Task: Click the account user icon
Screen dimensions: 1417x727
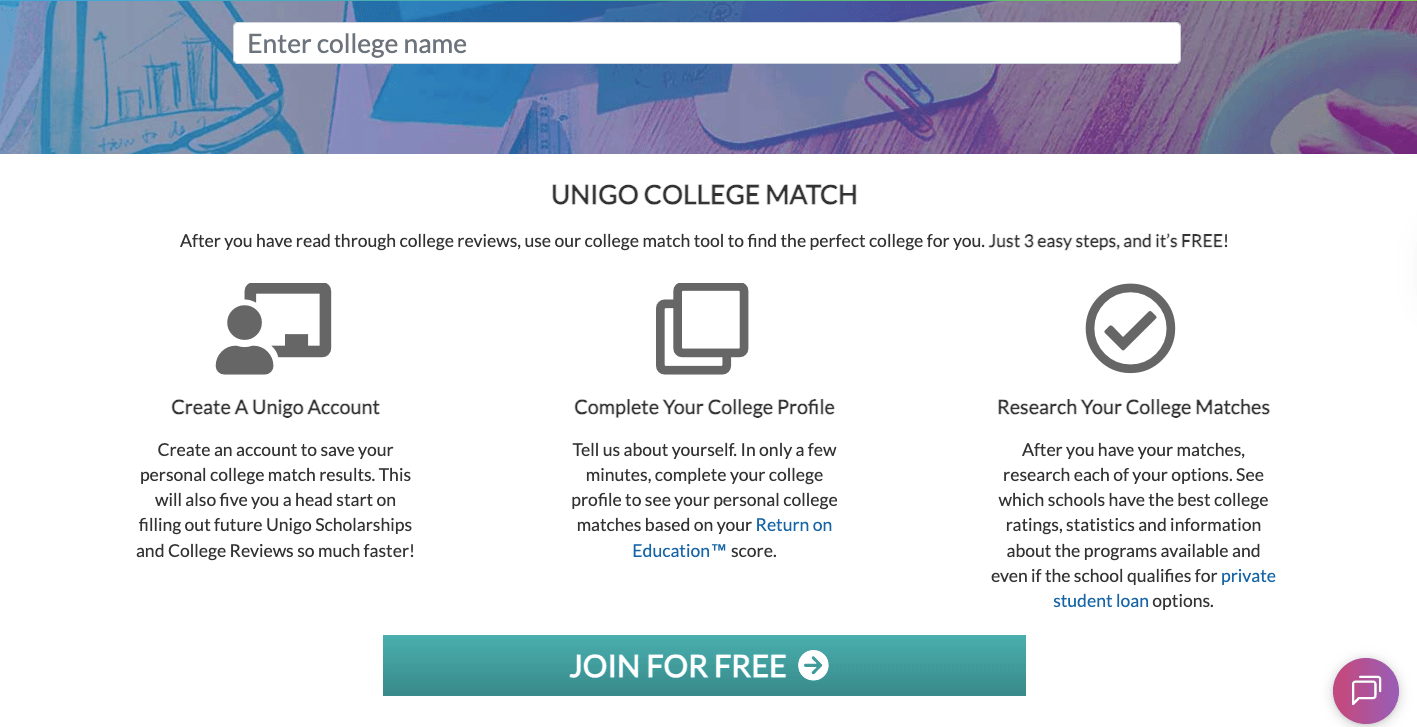Action: point(273,329)
